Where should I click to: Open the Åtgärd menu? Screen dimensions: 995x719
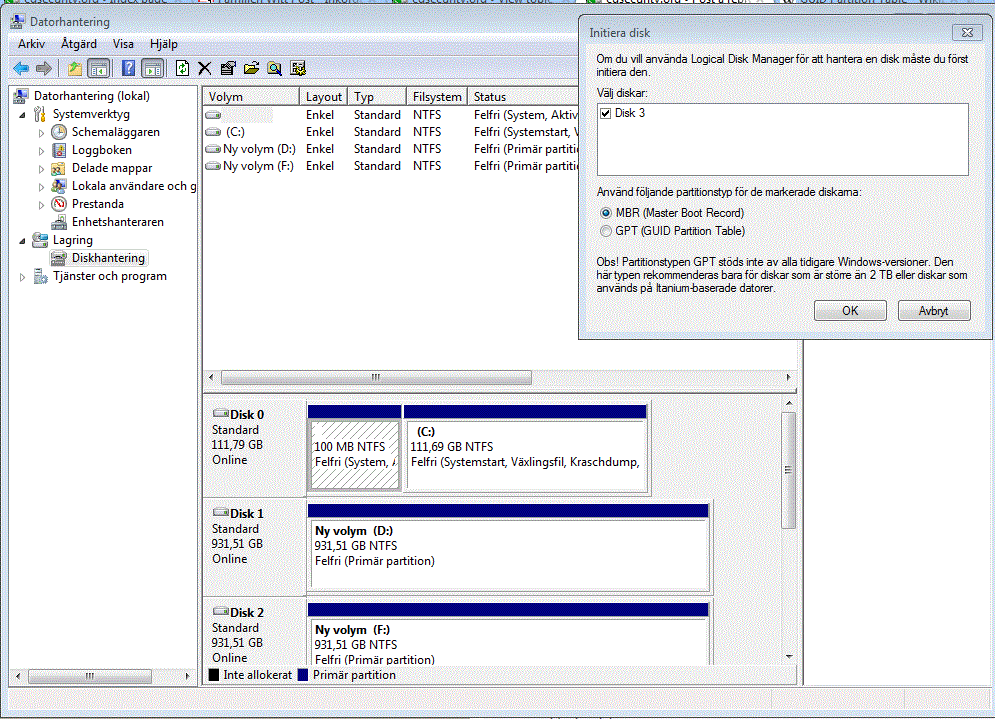[x=79, y=44]
